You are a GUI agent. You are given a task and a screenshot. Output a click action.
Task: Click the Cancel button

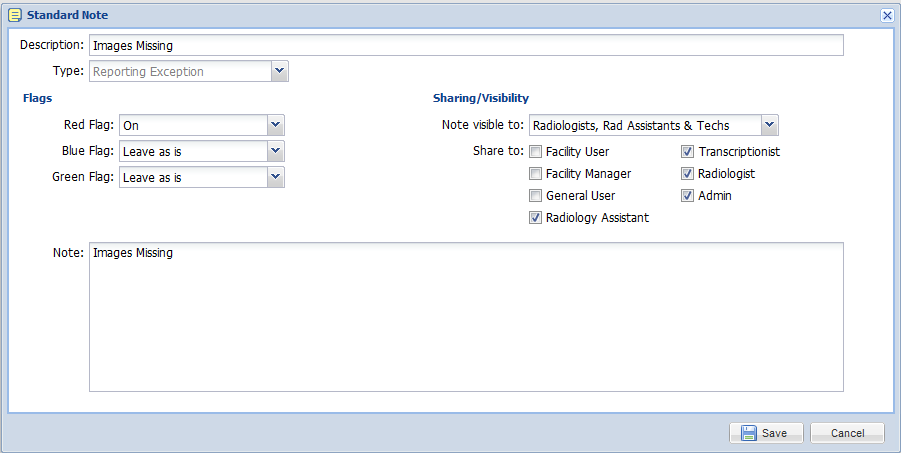click(847, 433)
